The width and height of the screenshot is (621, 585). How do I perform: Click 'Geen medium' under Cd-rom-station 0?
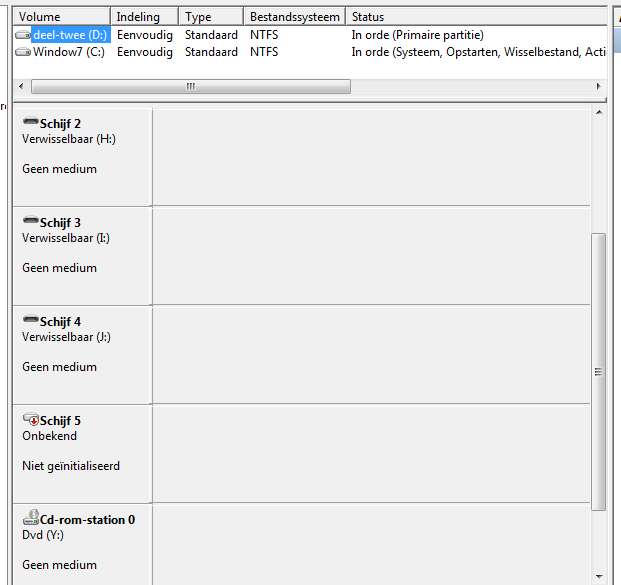(x=59, y=565)
